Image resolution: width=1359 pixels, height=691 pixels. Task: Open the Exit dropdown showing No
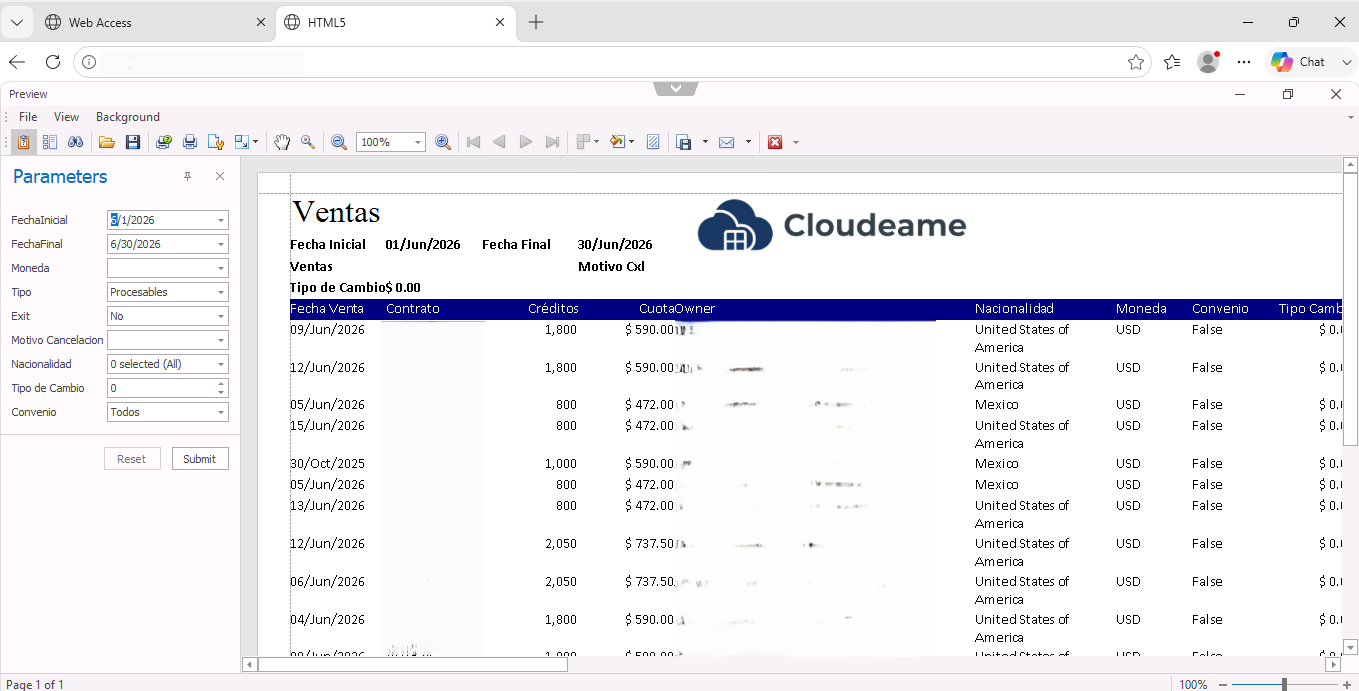click(x=220, y=316)
